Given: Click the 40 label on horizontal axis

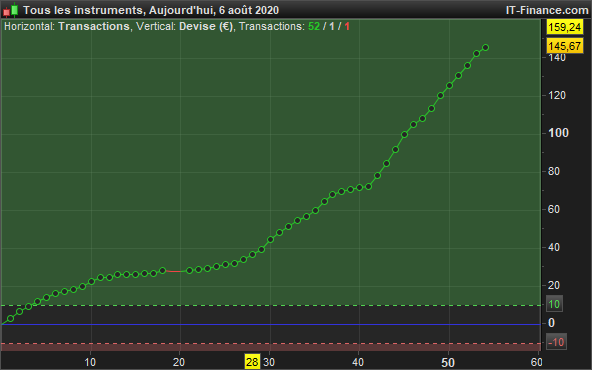Looking at the screenshot, I should tap(358, 362).
